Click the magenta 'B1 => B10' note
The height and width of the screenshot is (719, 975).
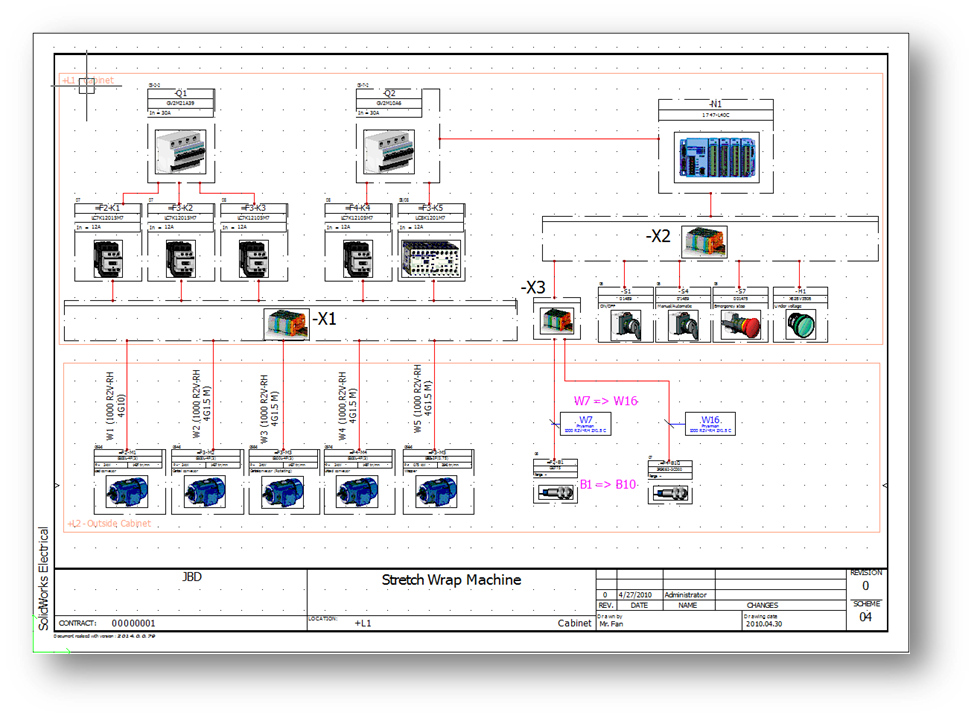tap(608, 485)
